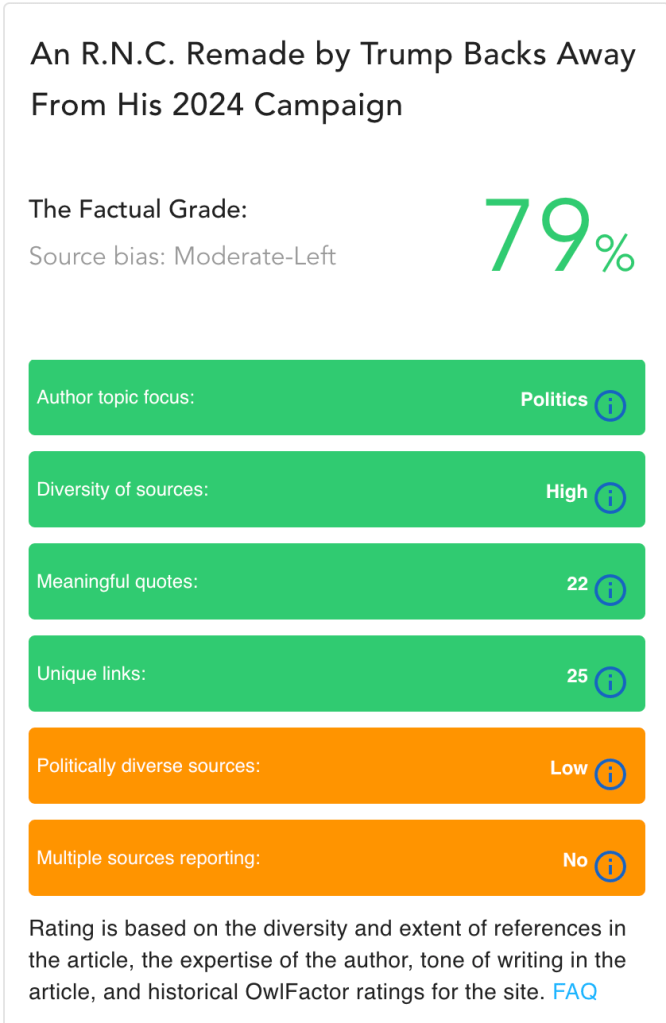This screenshot has width=666, height=1023.
Task: Show Multiple sources reporting info icon
Action: 609,866
